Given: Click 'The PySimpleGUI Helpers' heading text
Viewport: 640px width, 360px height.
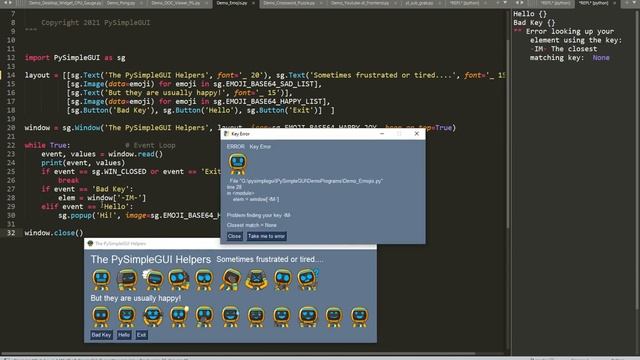Looking at the screenshot, I should click(151, 259).
